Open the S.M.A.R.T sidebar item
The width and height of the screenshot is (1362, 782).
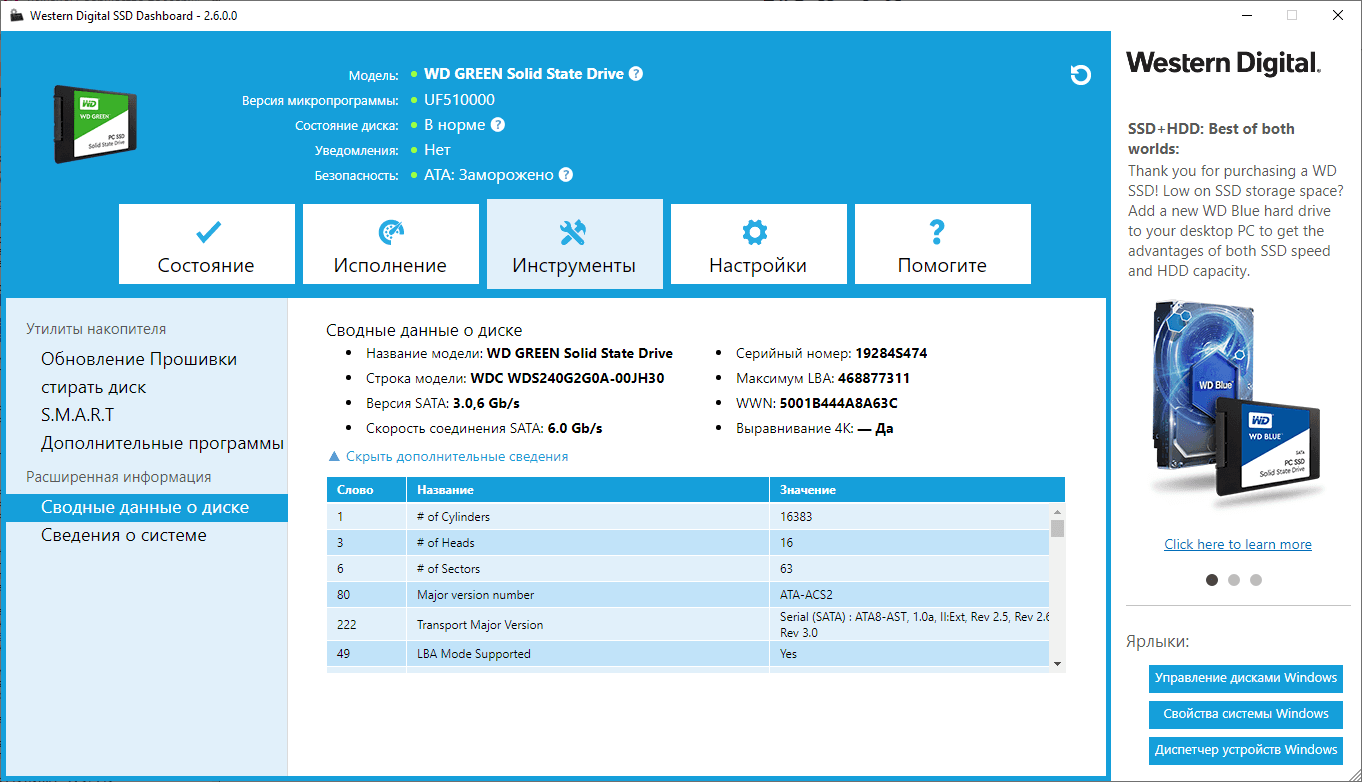[x=78, y=415]
